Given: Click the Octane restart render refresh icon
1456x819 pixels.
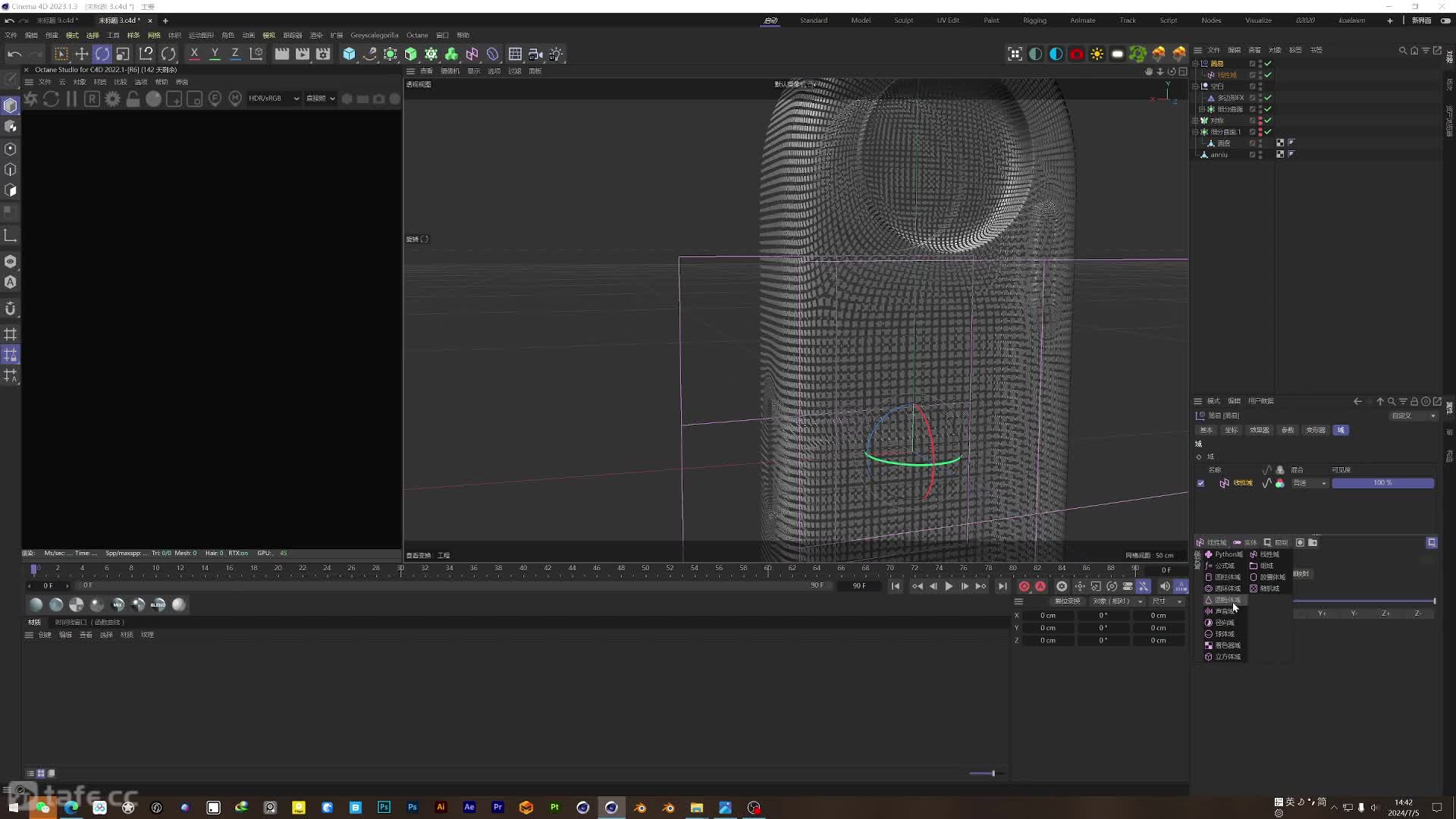Looking at the screenshot, I should [51, 99].
